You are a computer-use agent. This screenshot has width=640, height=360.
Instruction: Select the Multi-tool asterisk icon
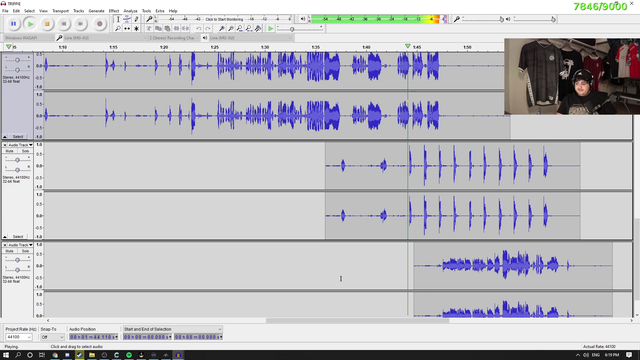(x=136, y=29)
